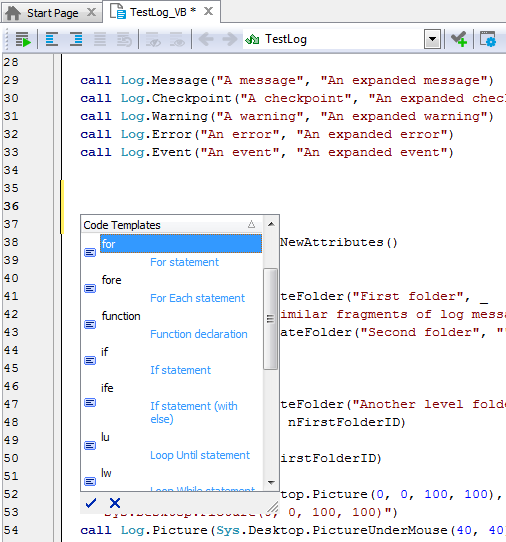Click the Indent block toolbar icon
This screenshot has height=542, width=506.
pos(76,39)
